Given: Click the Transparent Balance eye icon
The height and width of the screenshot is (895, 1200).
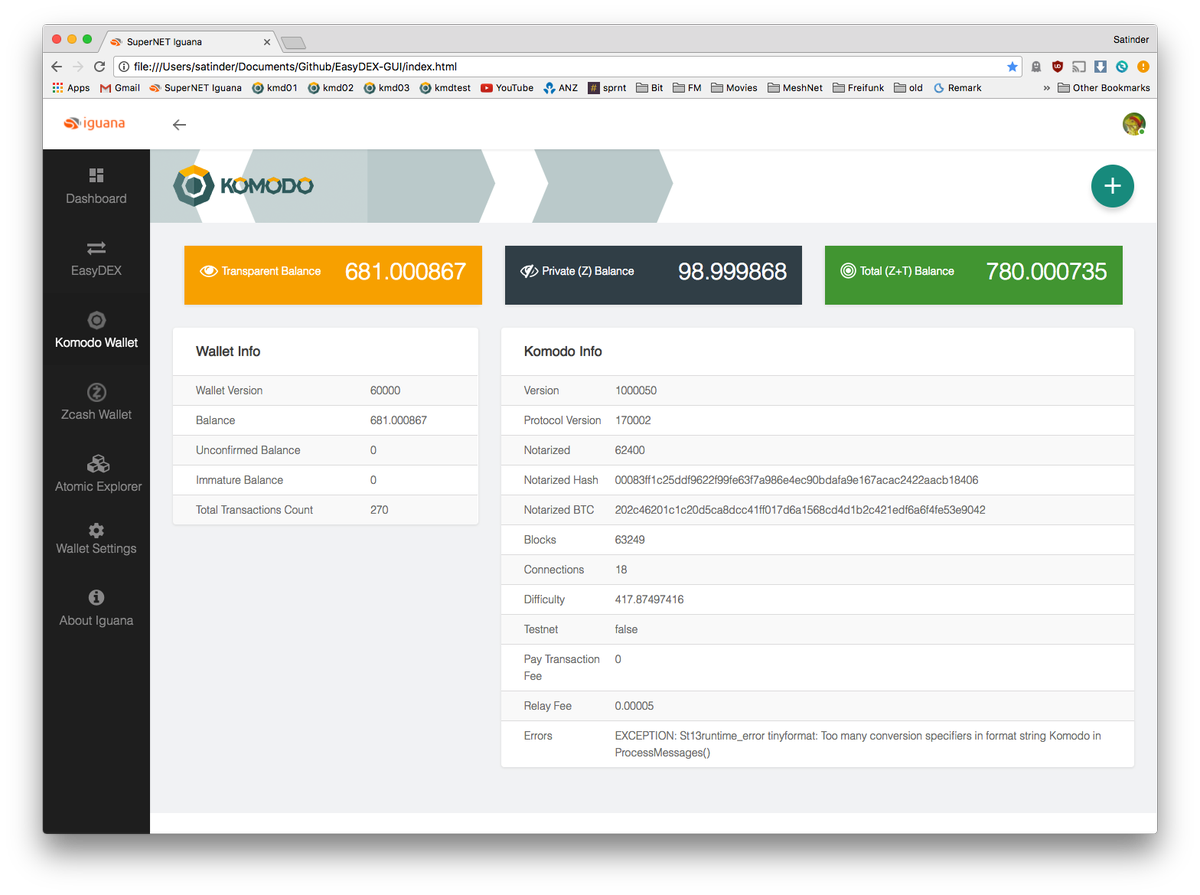Looking at the screenshot, I should coord(209,271).
